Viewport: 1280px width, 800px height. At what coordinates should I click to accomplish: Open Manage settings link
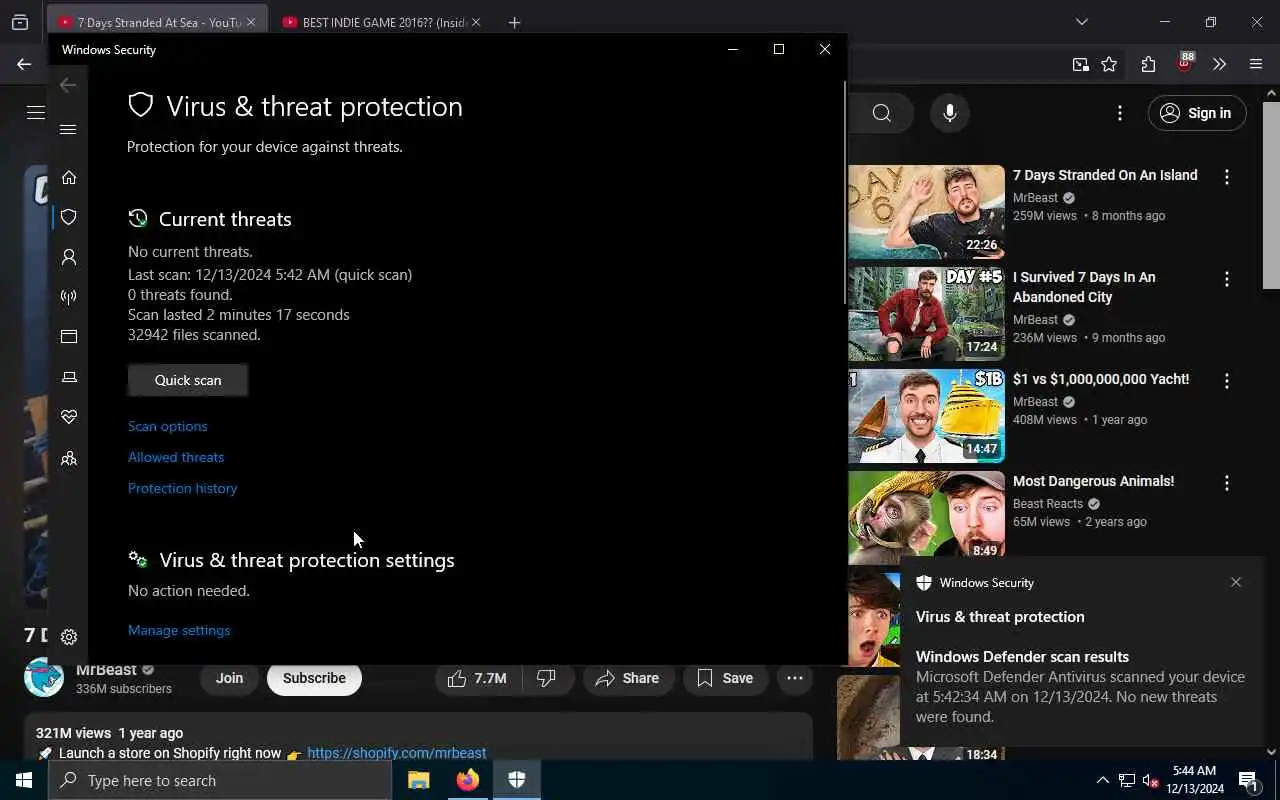[x=179, y=630]
